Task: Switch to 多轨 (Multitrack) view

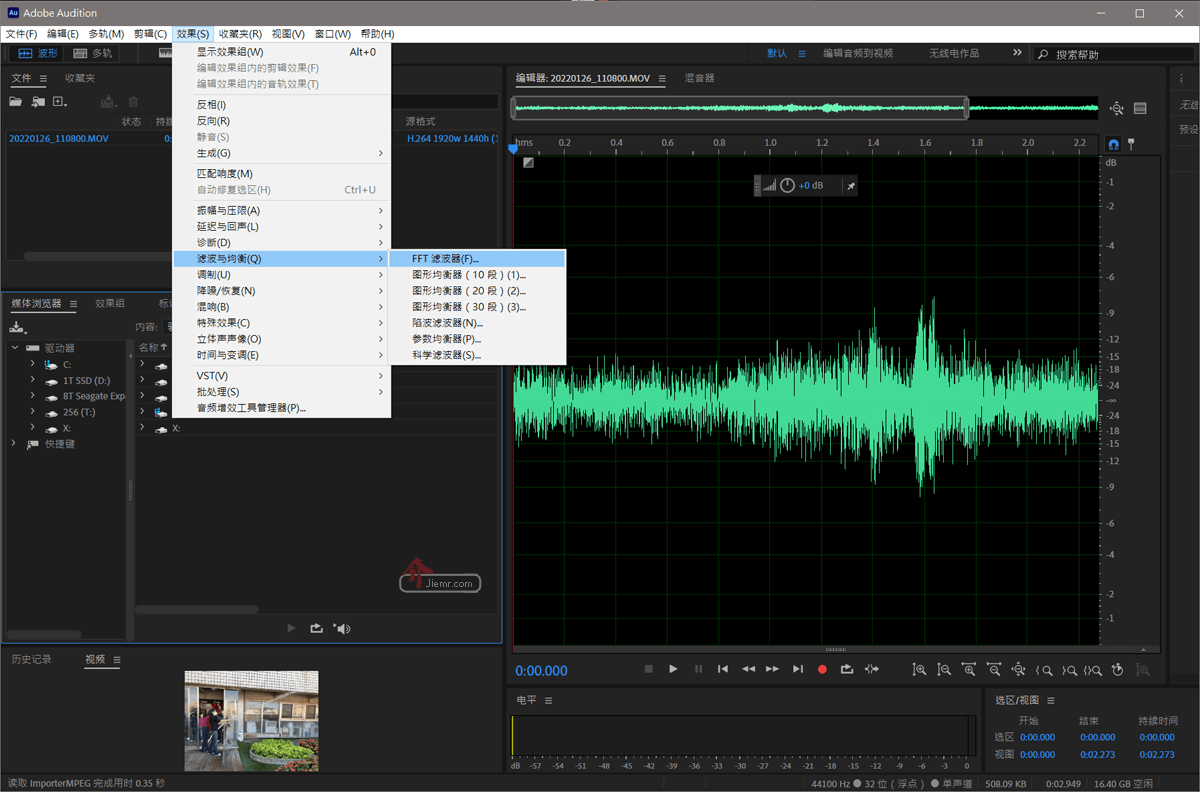Action: coord(92,53)
